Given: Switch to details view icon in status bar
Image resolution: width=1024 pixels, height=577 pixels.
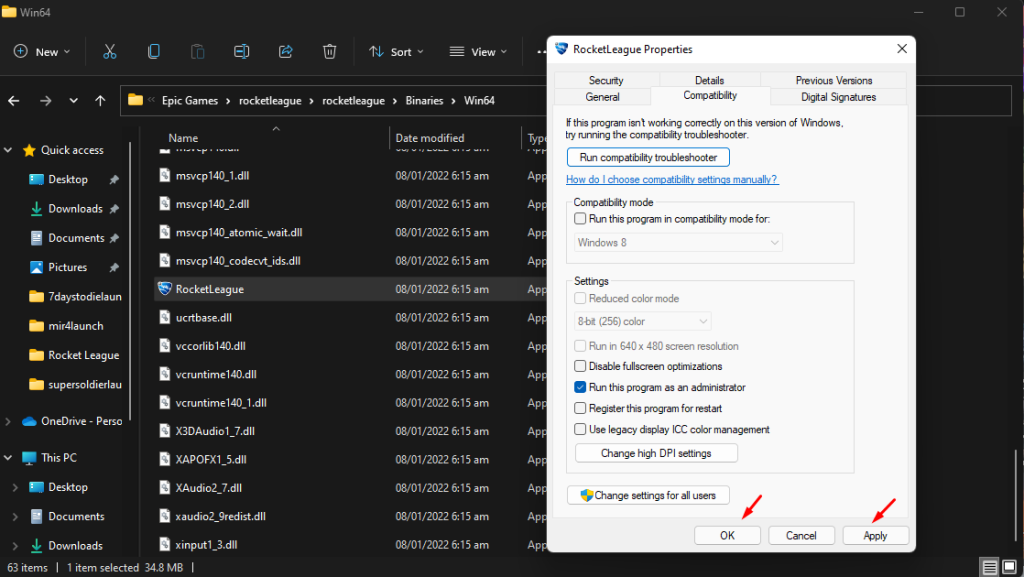Looking at the screenshot, I should point(989,567).
